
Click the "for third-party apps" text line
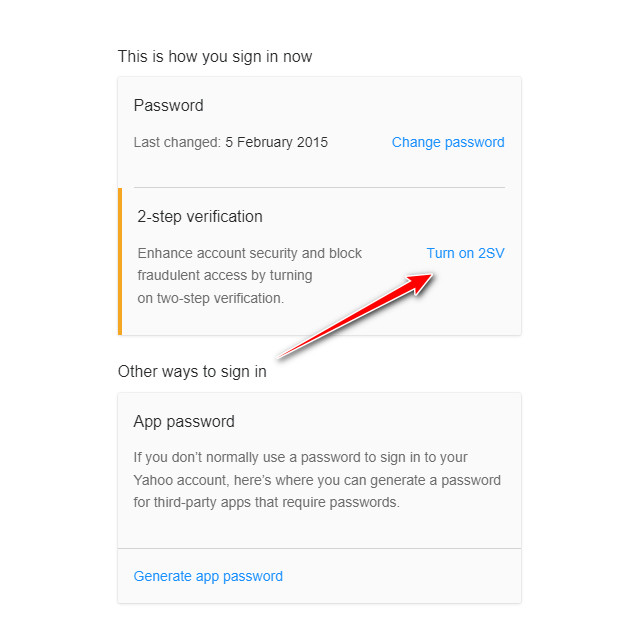click(x=266, y=502)
